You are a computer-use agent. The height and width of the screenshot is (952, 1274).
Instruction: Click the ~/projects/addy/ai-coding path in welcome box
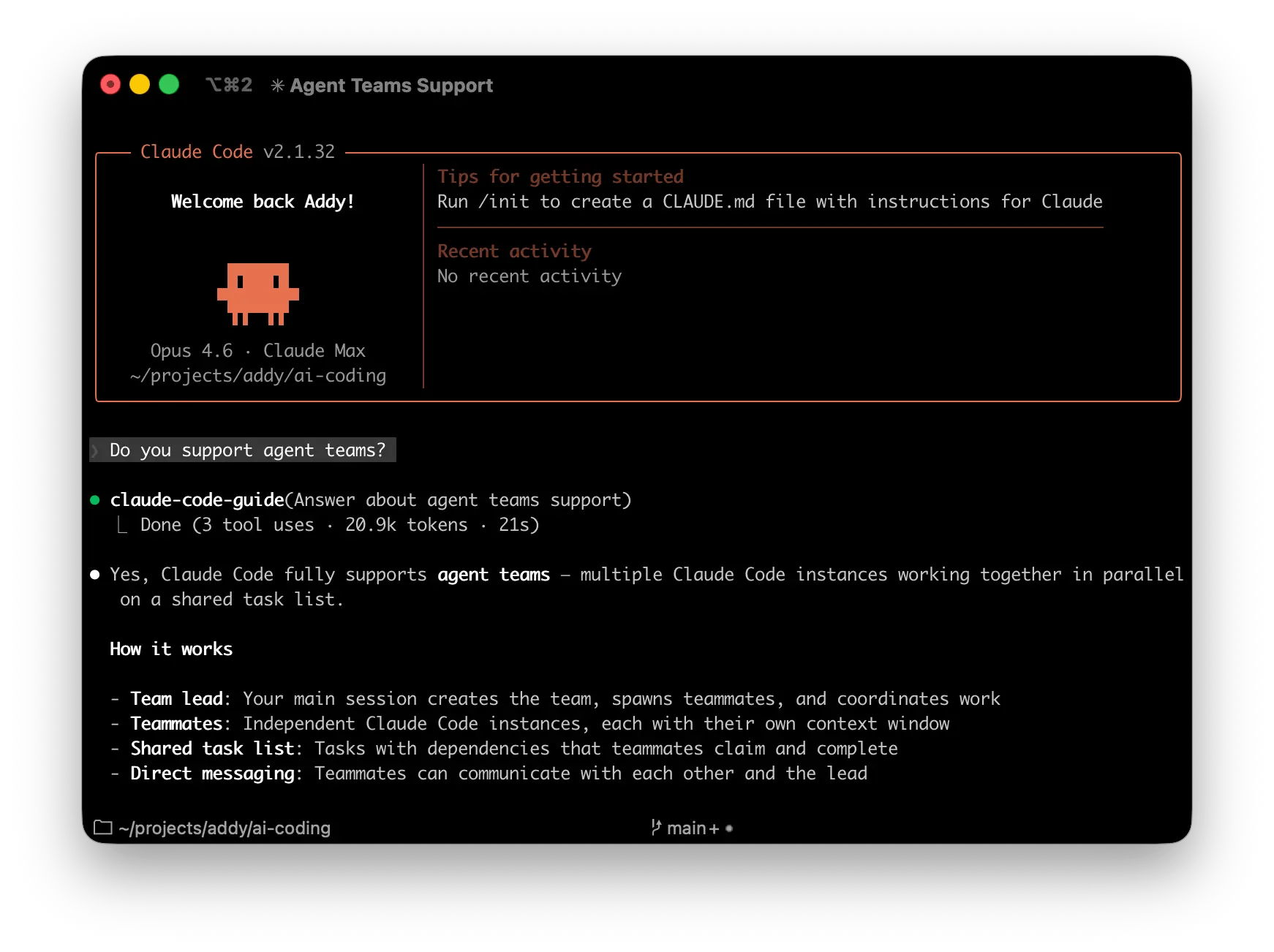pyautogui.click(x=258, y=376)
